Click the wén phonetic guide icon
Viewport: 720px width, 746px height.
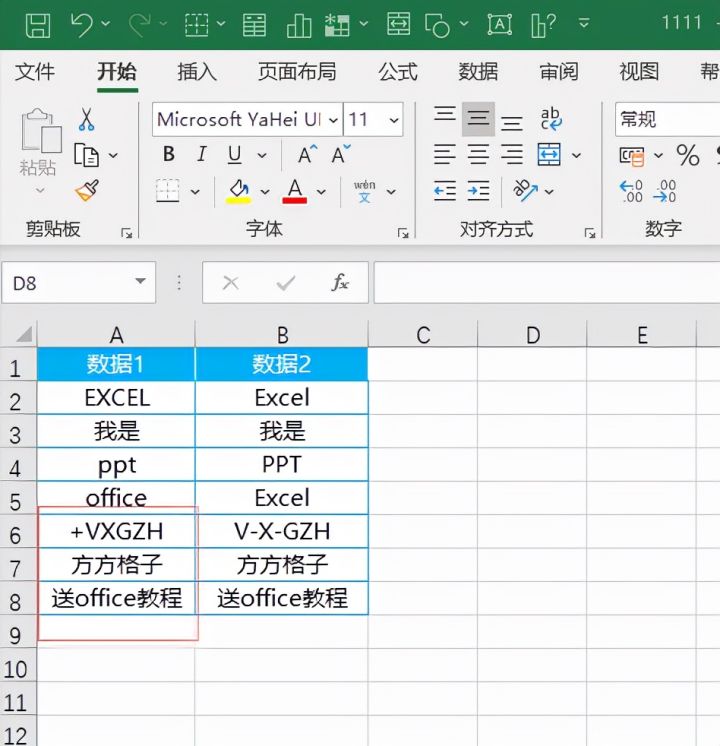coord(365,191)
